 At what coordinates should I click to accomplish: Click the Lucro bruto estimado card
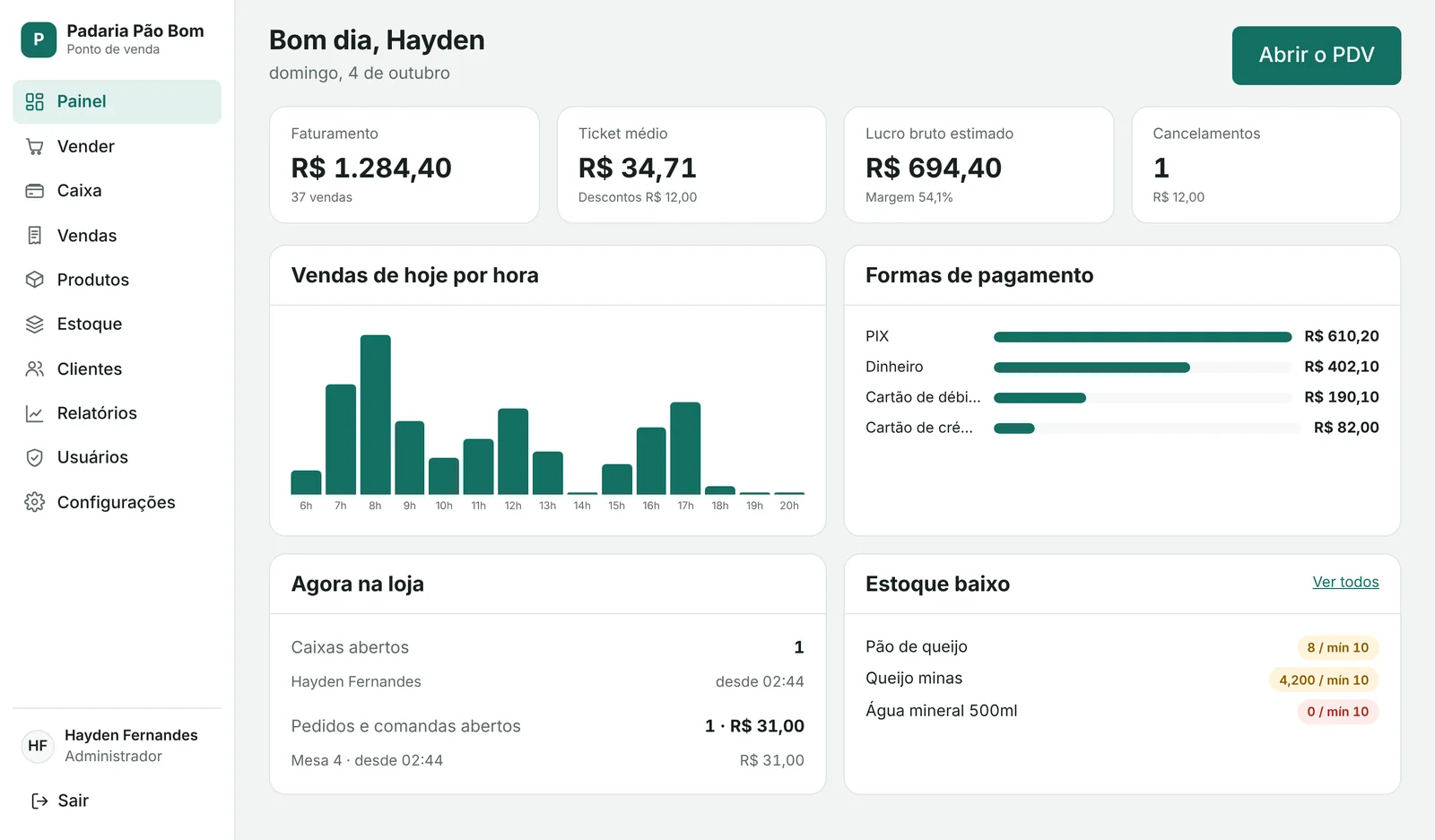pos(978,165)
